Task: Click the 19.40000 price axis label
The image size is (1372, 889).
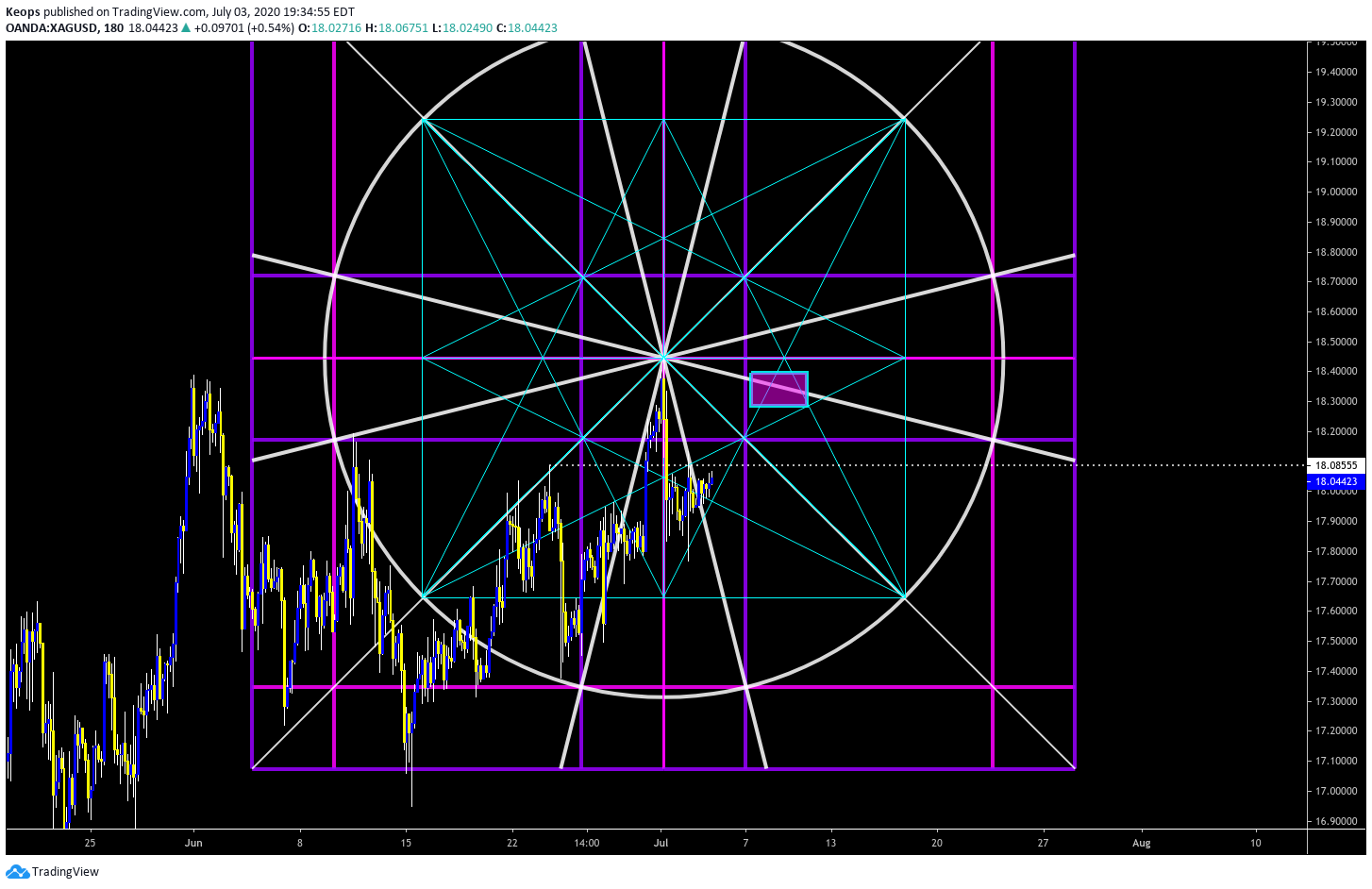Action: click(x=1337, y=72)
